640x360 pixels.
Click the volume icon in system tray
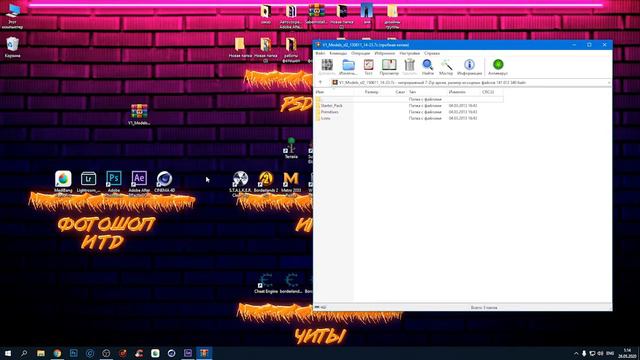[600, 353]
